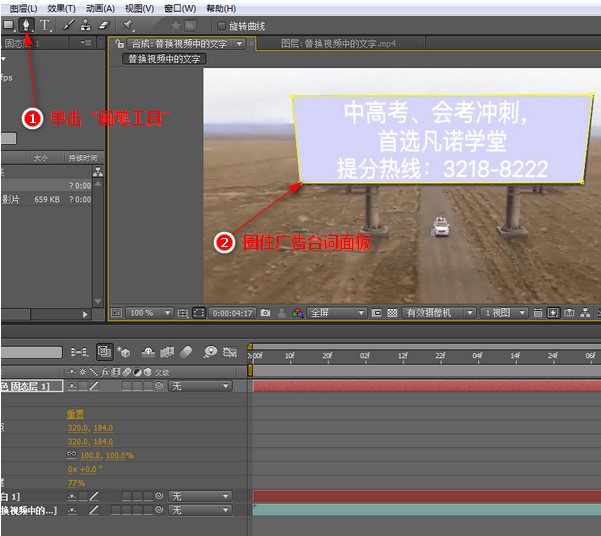Select the Horizontal Type tool
This screenshot has width=601, height=536.
[45, 25]
